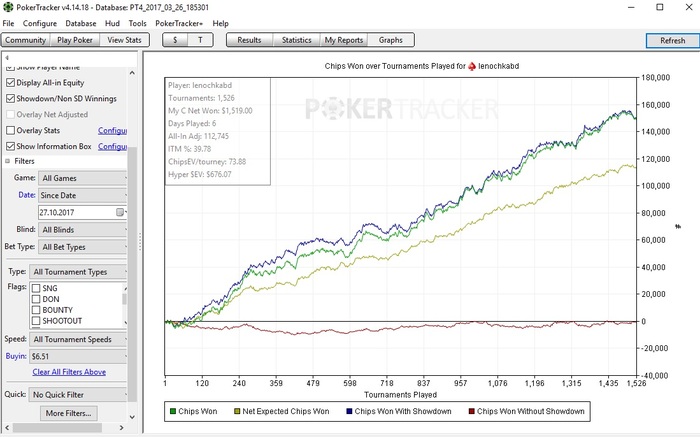The height and width of the screenshot is (437, 700).
Task: Click Configure link next to Overlay Stats
Action: [112, 130]
